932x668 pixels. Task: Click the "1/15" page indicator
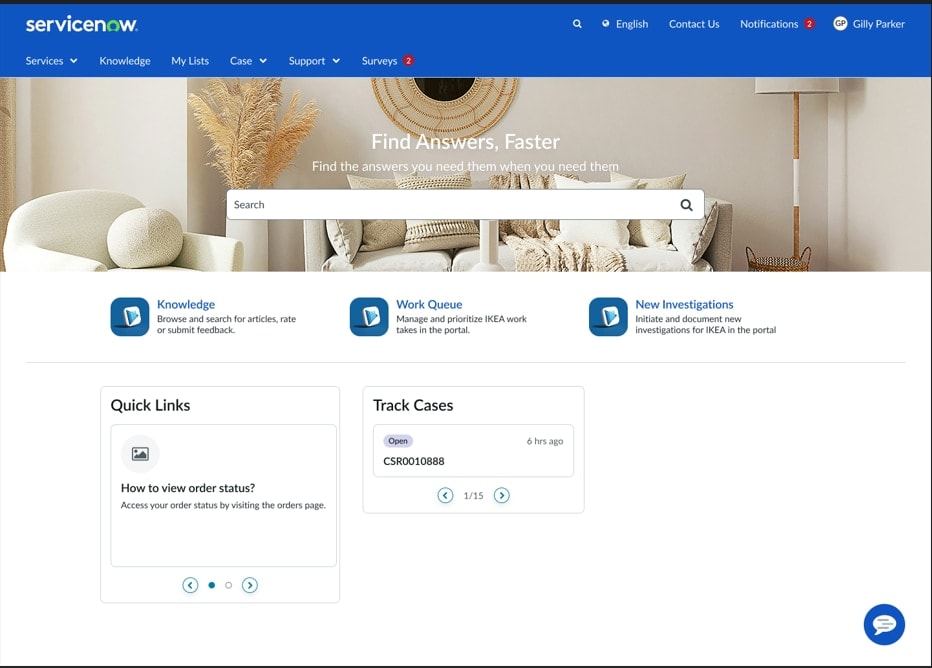point(473,496)
